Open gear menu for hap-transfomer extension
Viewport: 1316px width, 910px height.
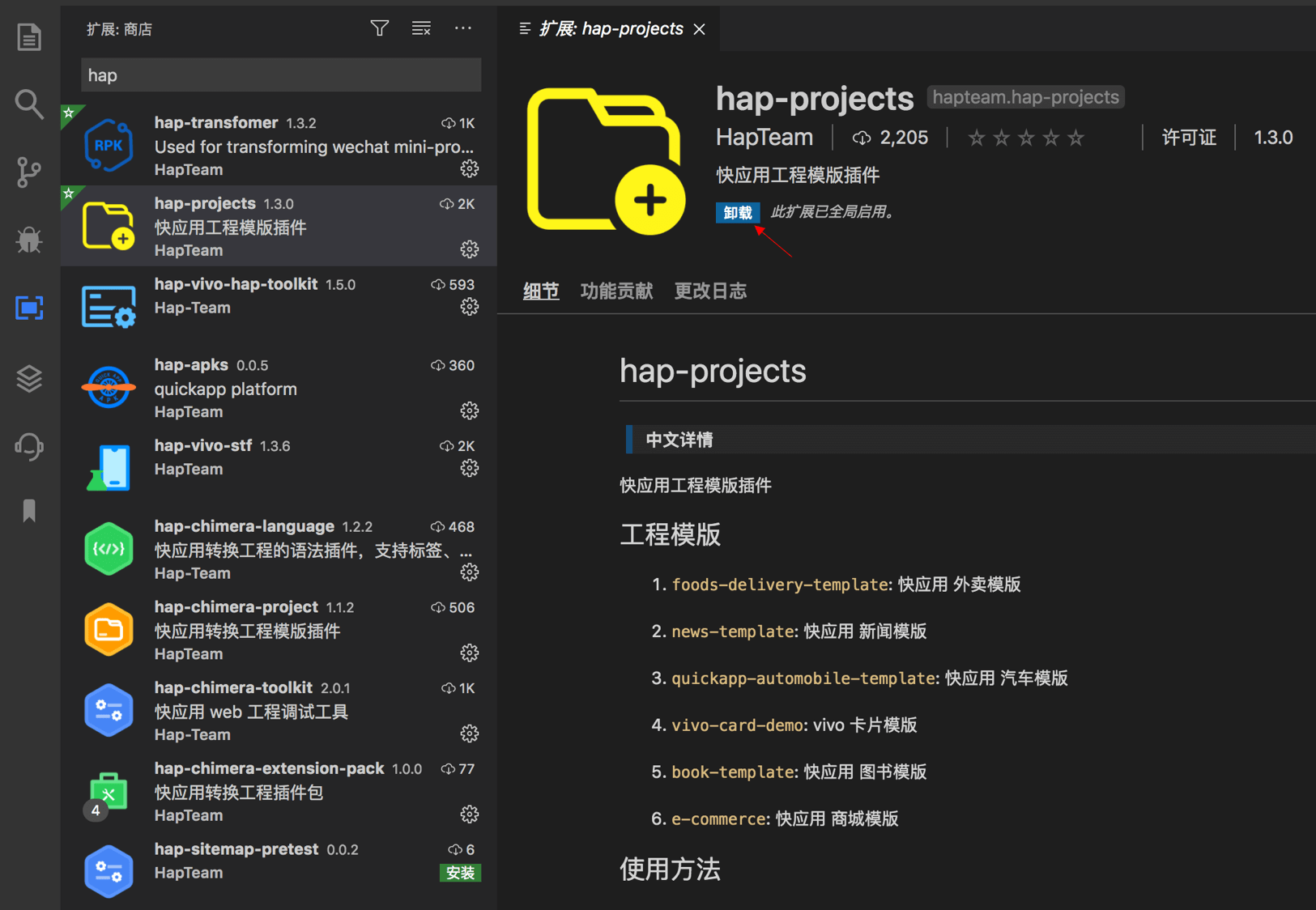point(469,169)
